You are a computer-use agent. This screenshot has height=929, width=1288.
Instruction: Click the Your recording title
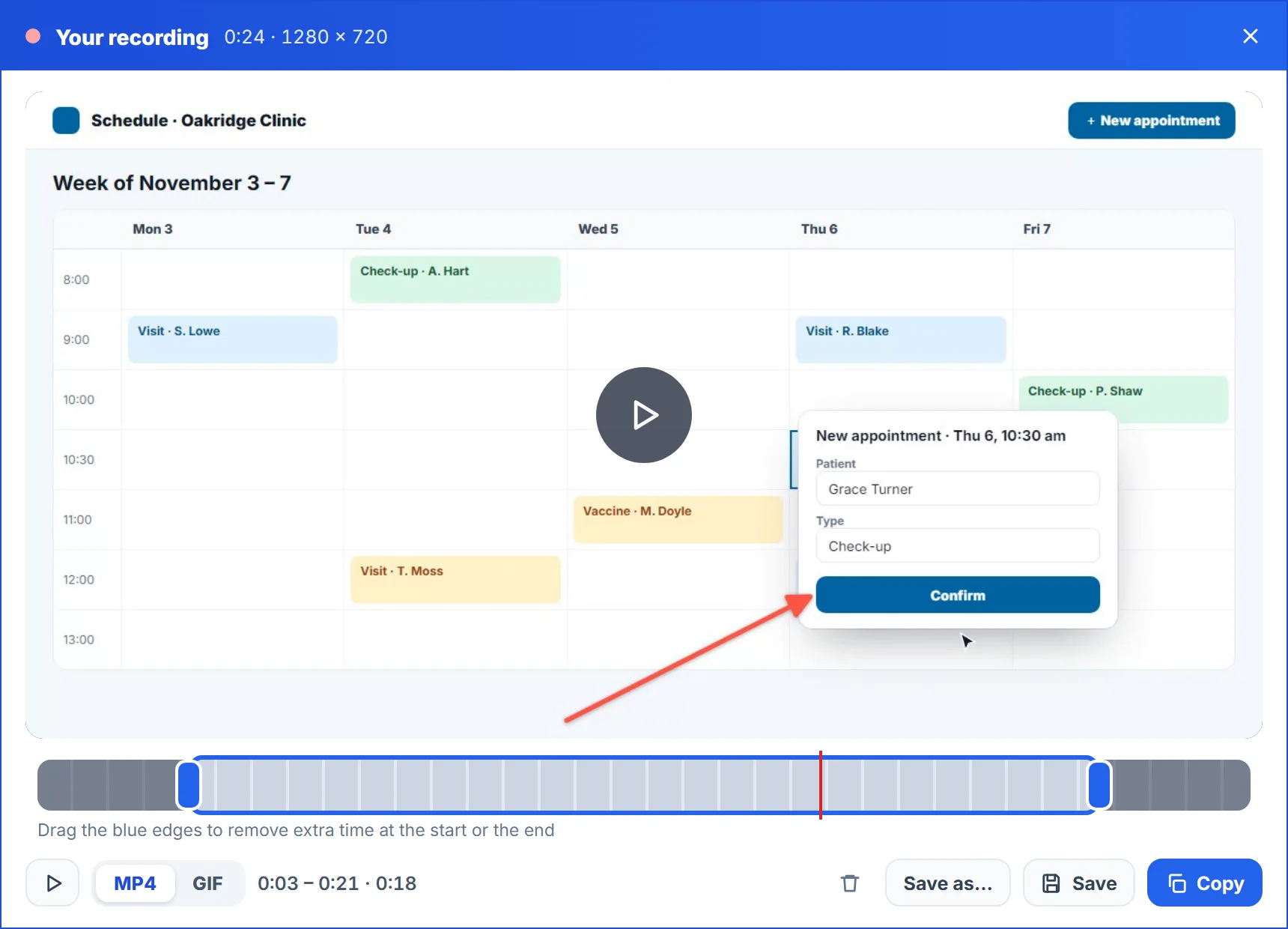click(132, 37)
